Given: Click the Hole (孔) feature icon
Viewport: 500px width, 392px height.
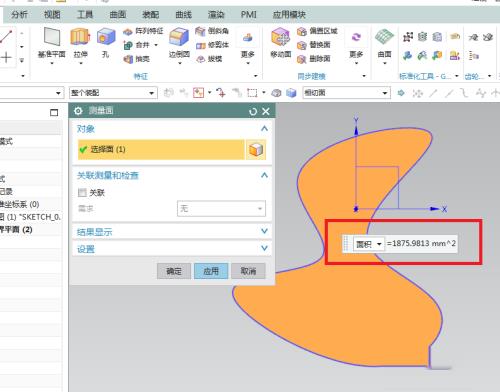Looking at the screenshot, I should 106,37.
